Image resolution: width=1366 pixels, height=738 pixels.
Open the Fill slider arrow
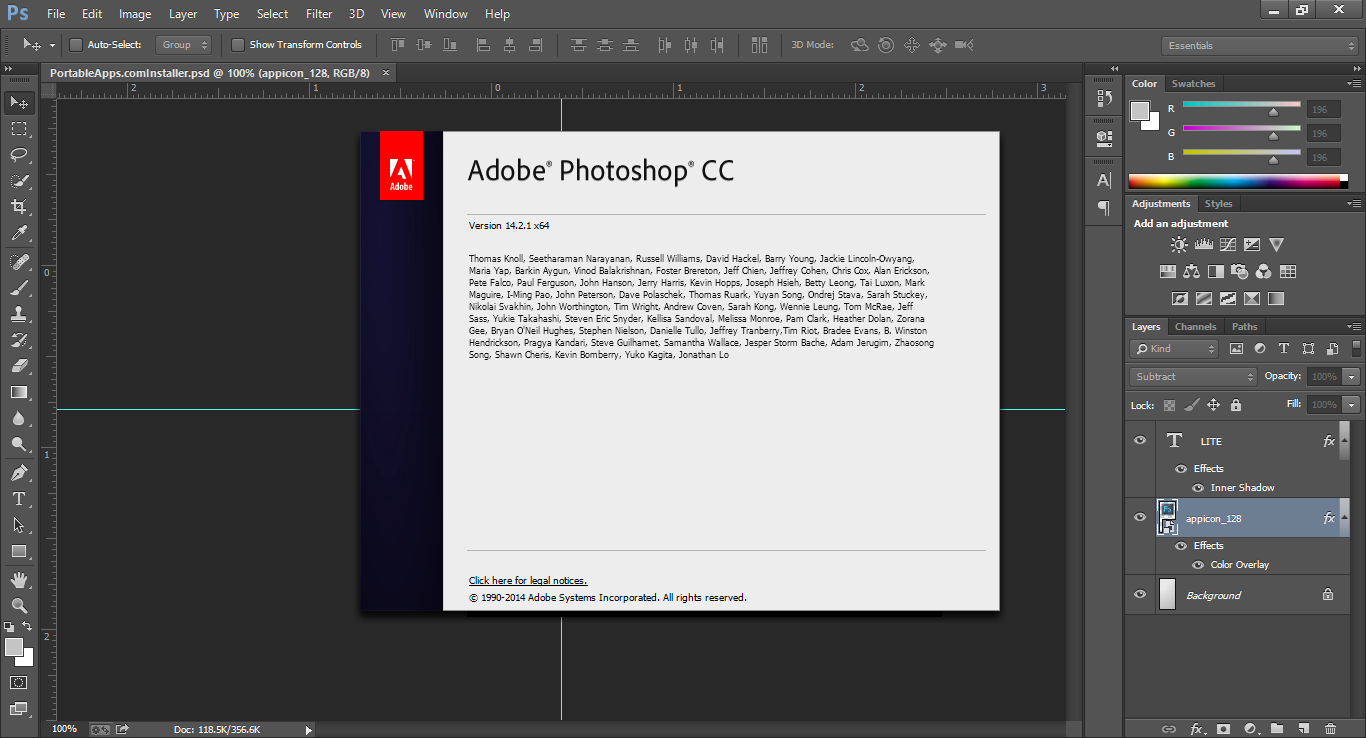(1352, 405)
